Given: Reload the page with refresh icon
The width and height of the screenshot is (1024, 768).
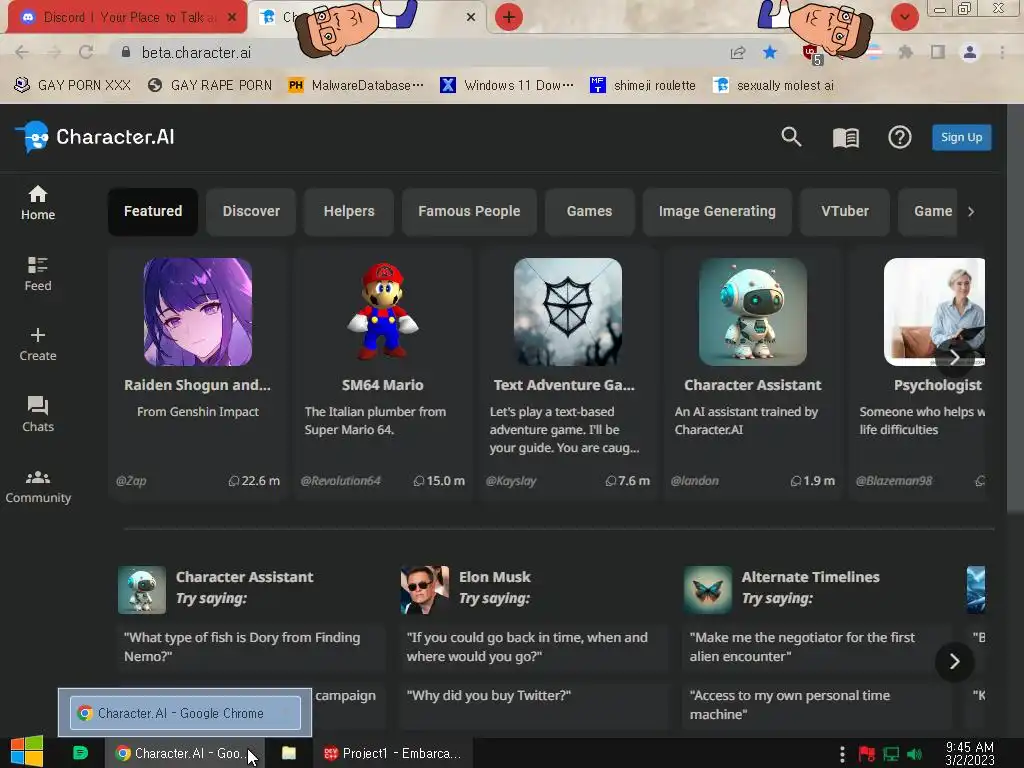Looking at the screenshot, I should (x=86, y=52).
